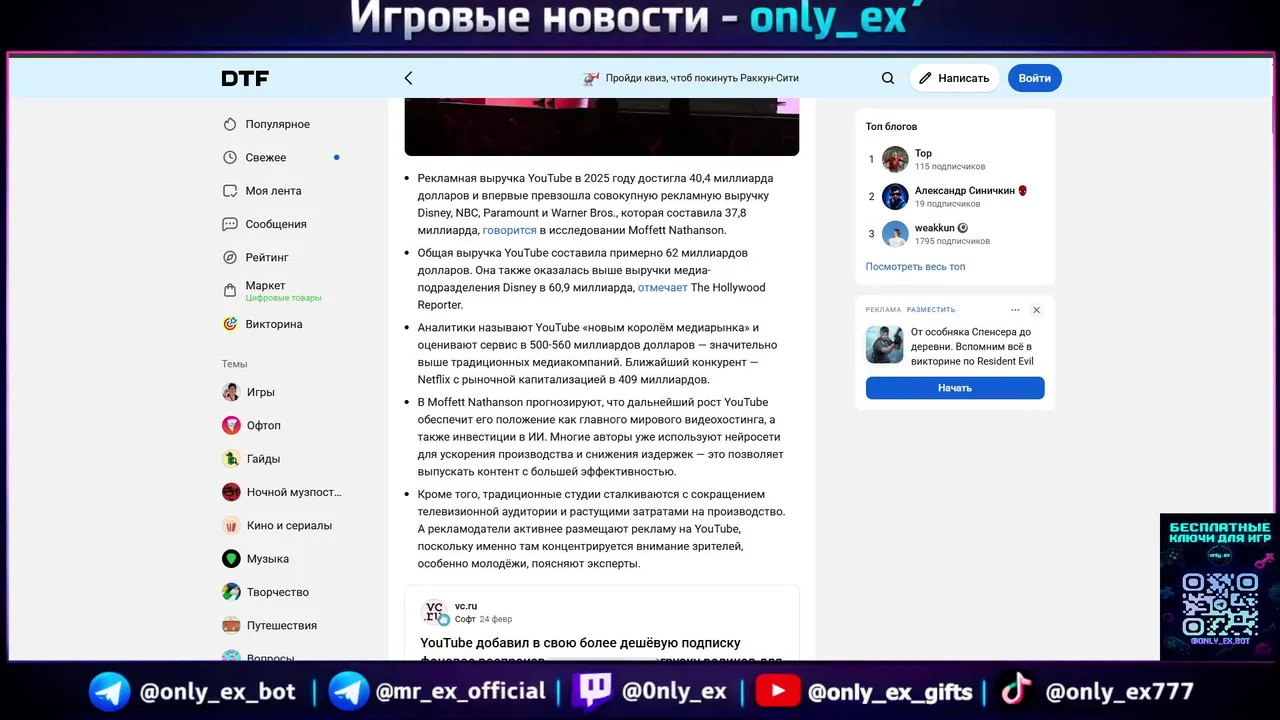This screenshot has height=720, width=1280.
Task: Click the Войти login button
Action: pos(1035,78)
